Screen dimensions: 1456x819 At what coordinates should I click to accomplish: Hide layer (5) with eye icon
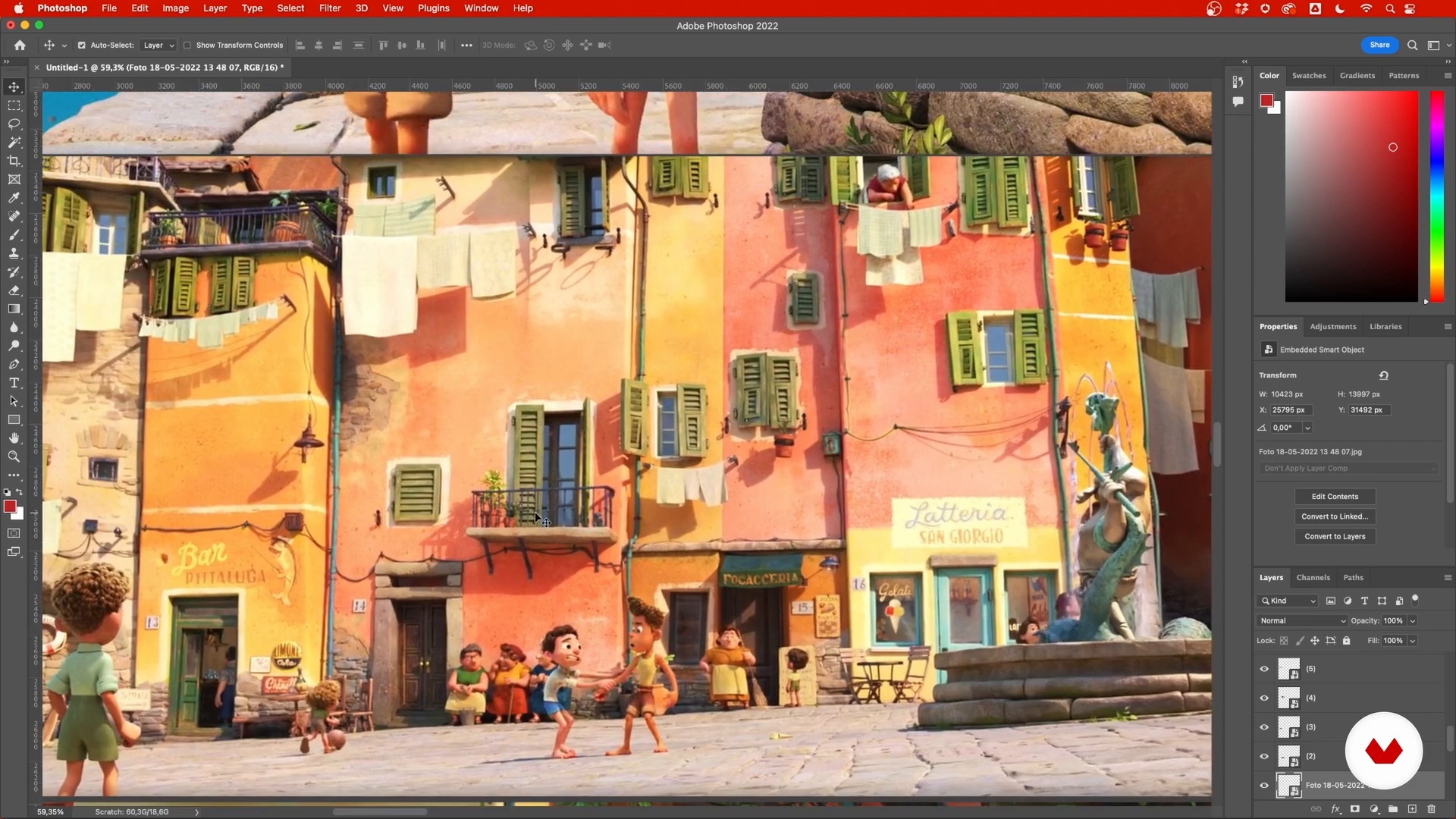pyautogui.click(x=1264, y=669)
